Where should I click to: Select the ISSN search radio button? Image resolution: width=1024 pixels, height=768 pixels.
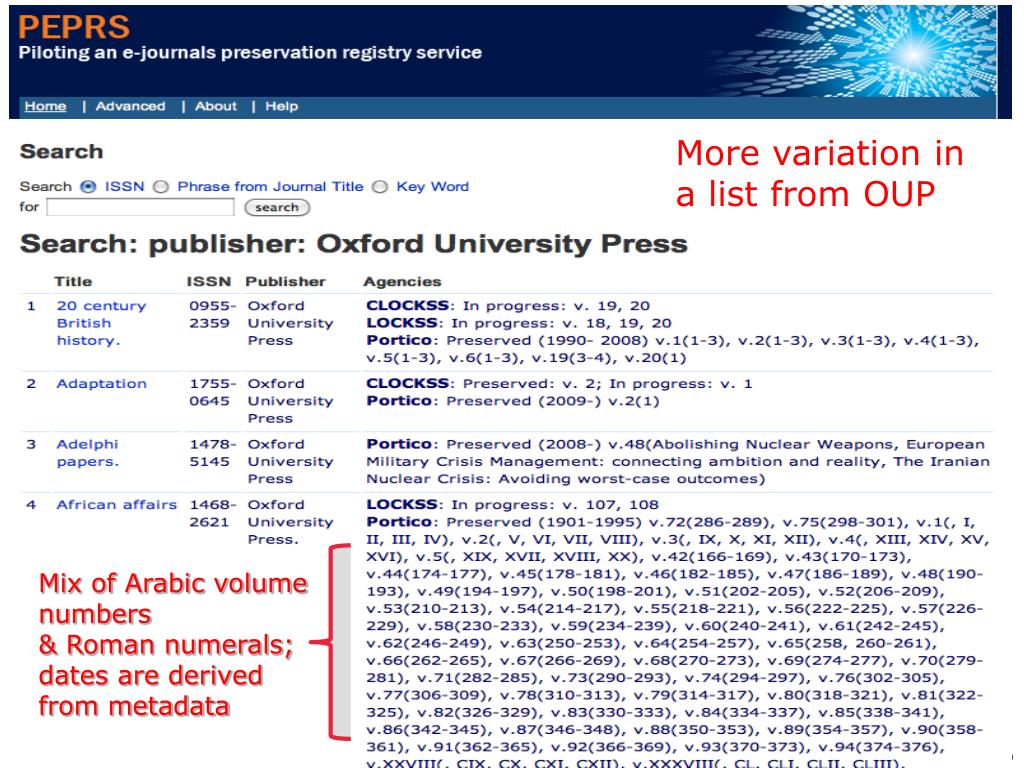88,187
